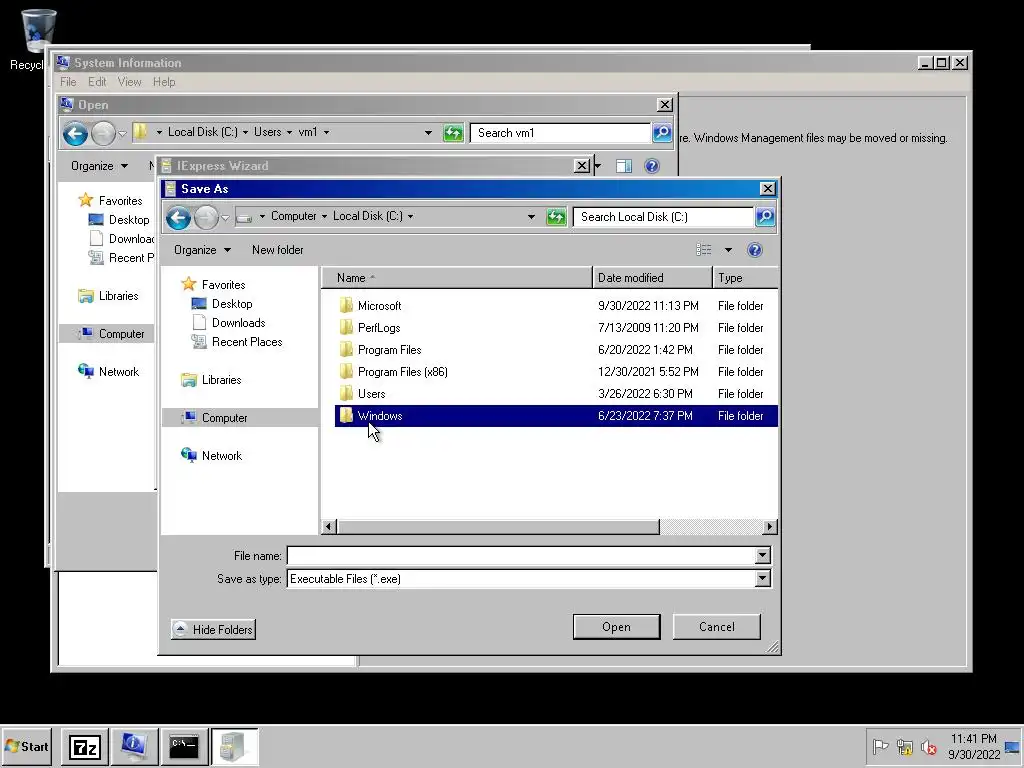Click the Start button
Viewport: 1024px width, 768px height.
pos(26,746)
